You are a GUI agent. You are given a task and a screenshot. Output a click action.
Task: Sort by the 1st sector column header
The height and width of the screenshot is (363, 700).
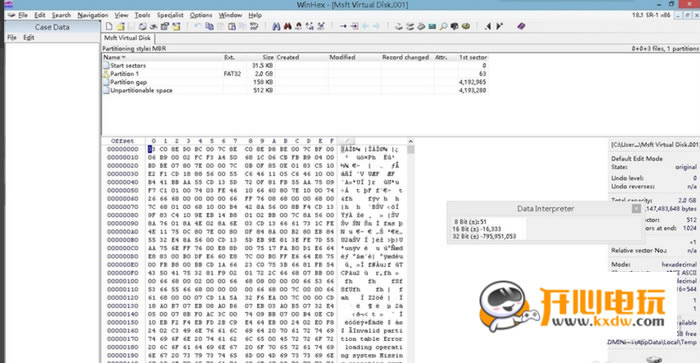pos(473,57)
